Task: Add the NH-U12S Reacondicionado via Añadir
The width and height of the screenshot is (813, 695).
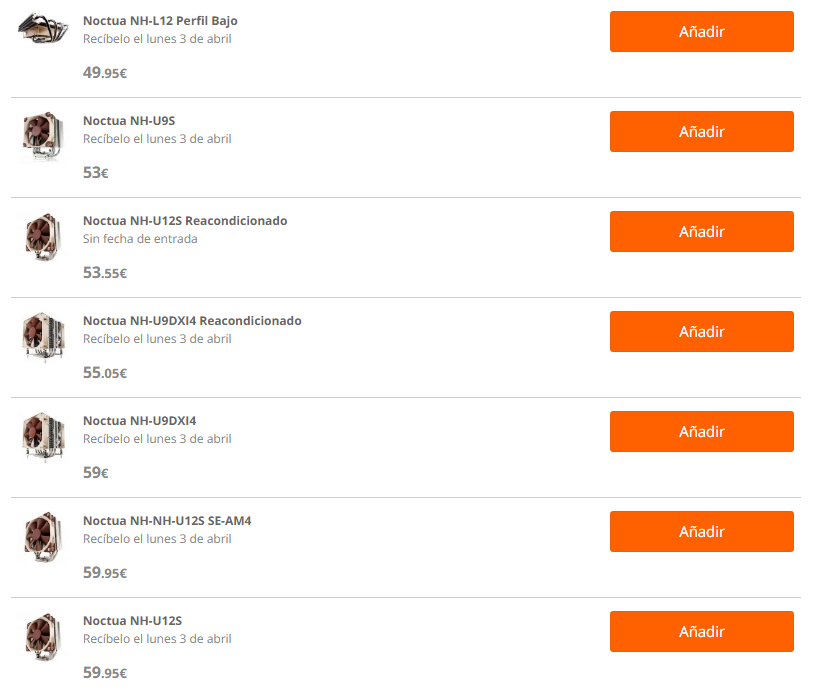Action: coord(701,232)
